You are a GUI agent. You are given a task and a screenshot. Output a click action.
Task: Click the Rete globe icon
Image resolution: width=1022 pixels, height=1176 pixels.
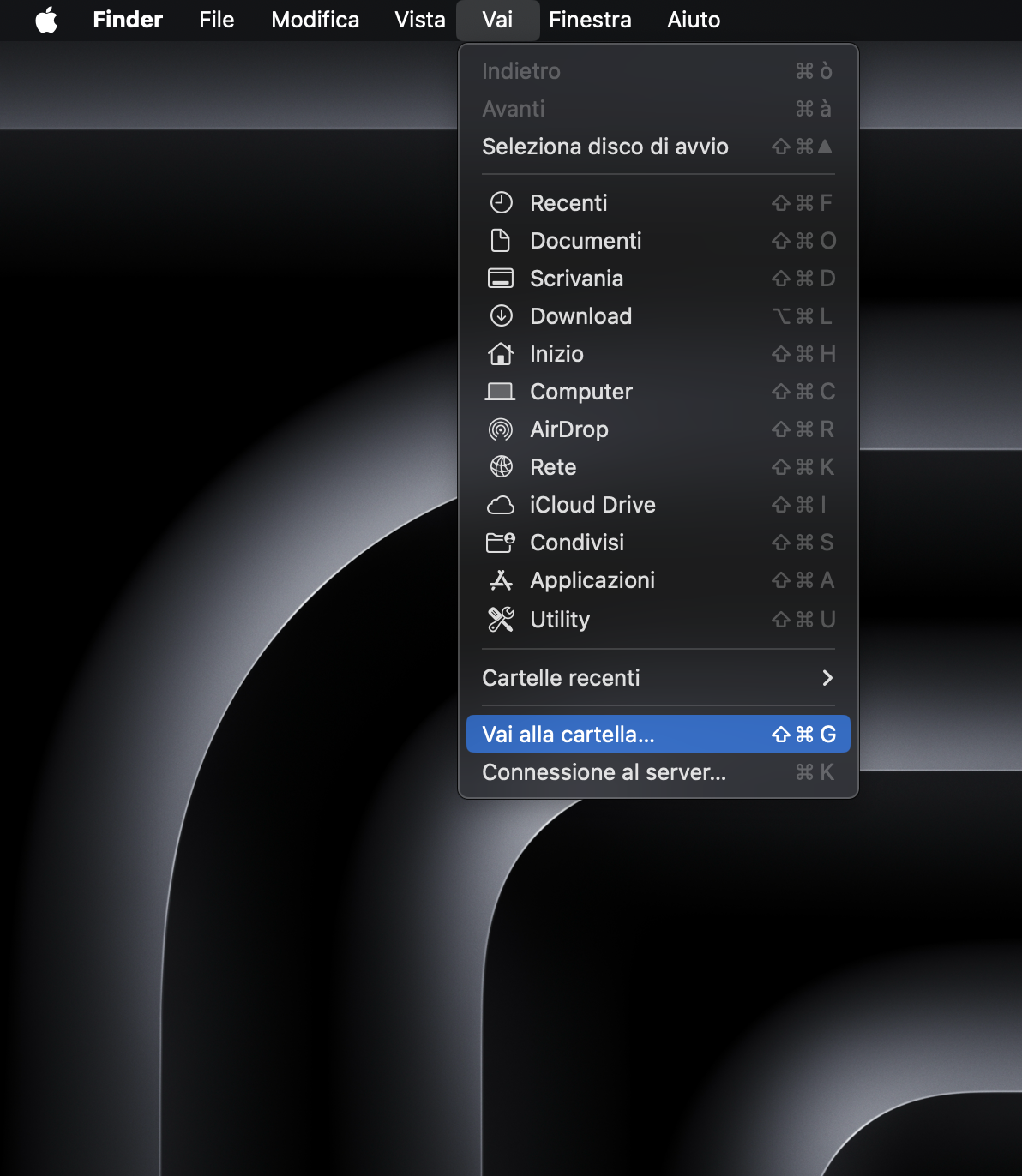(501, 467)
